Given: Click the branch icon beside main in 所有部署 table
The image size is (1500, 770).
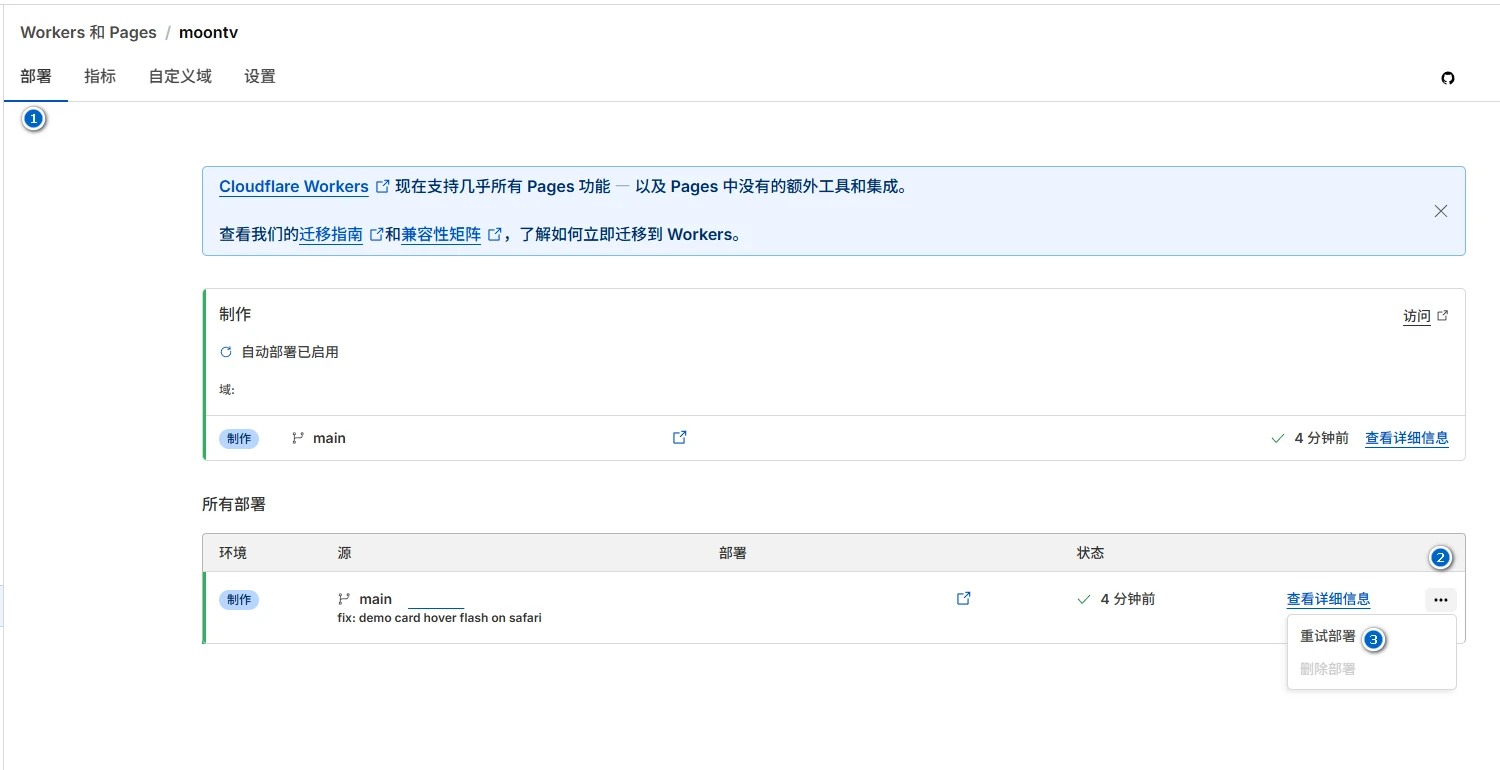Looking at the screenshot, I should pos(344,599).
